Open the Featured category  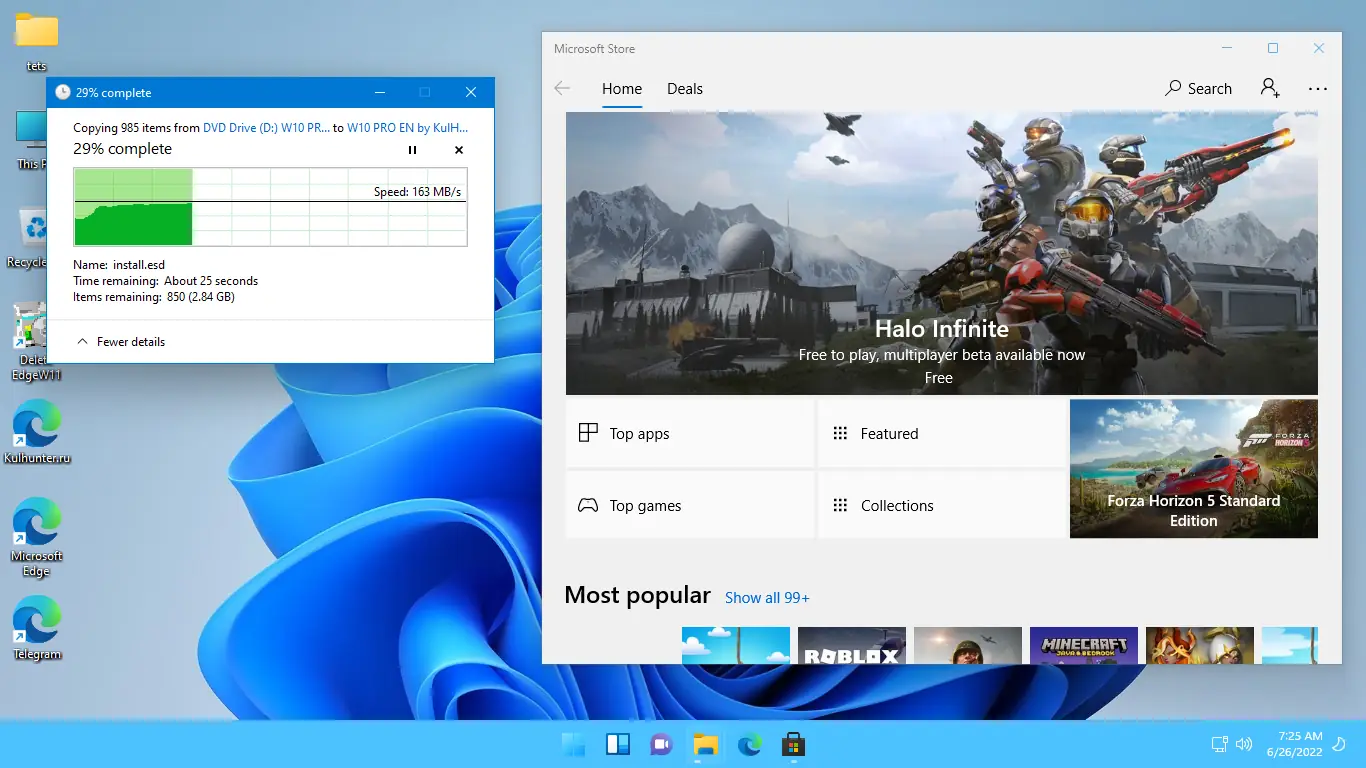(x=942, y=434)
